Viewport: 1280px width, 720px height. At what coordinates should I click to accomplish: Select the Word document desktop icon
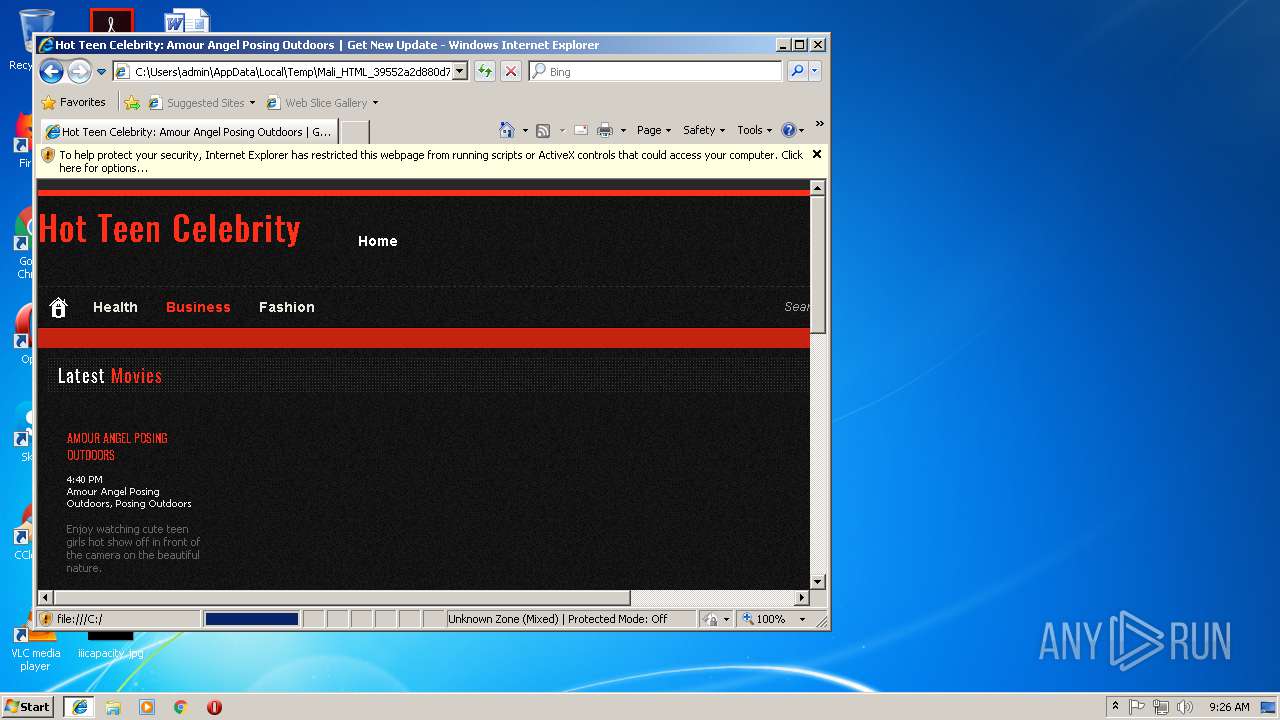pos(186,20)
